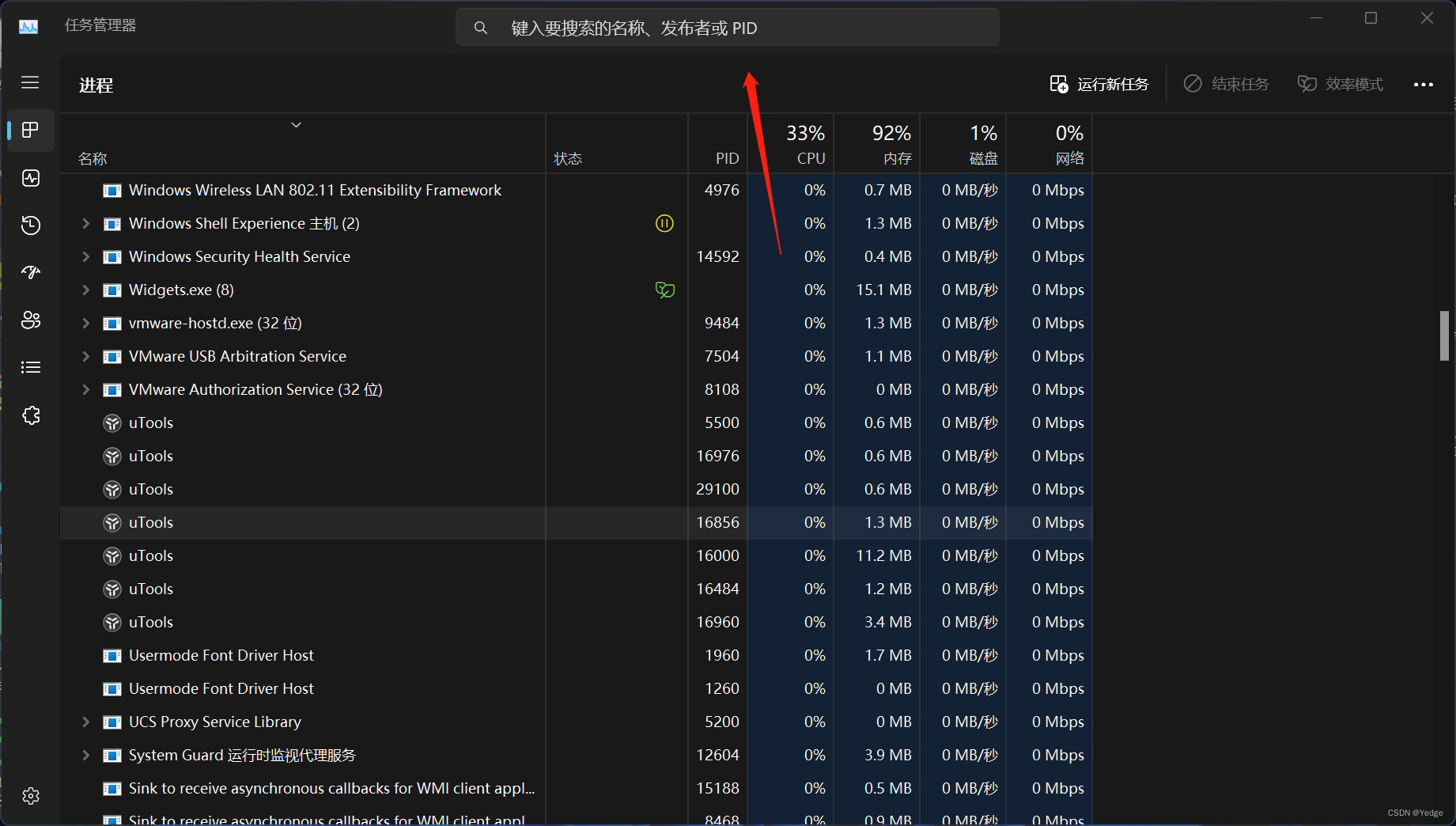
Task: Expand the System Guard 运行时监视代理服务 group
Action: click(85, 755)
